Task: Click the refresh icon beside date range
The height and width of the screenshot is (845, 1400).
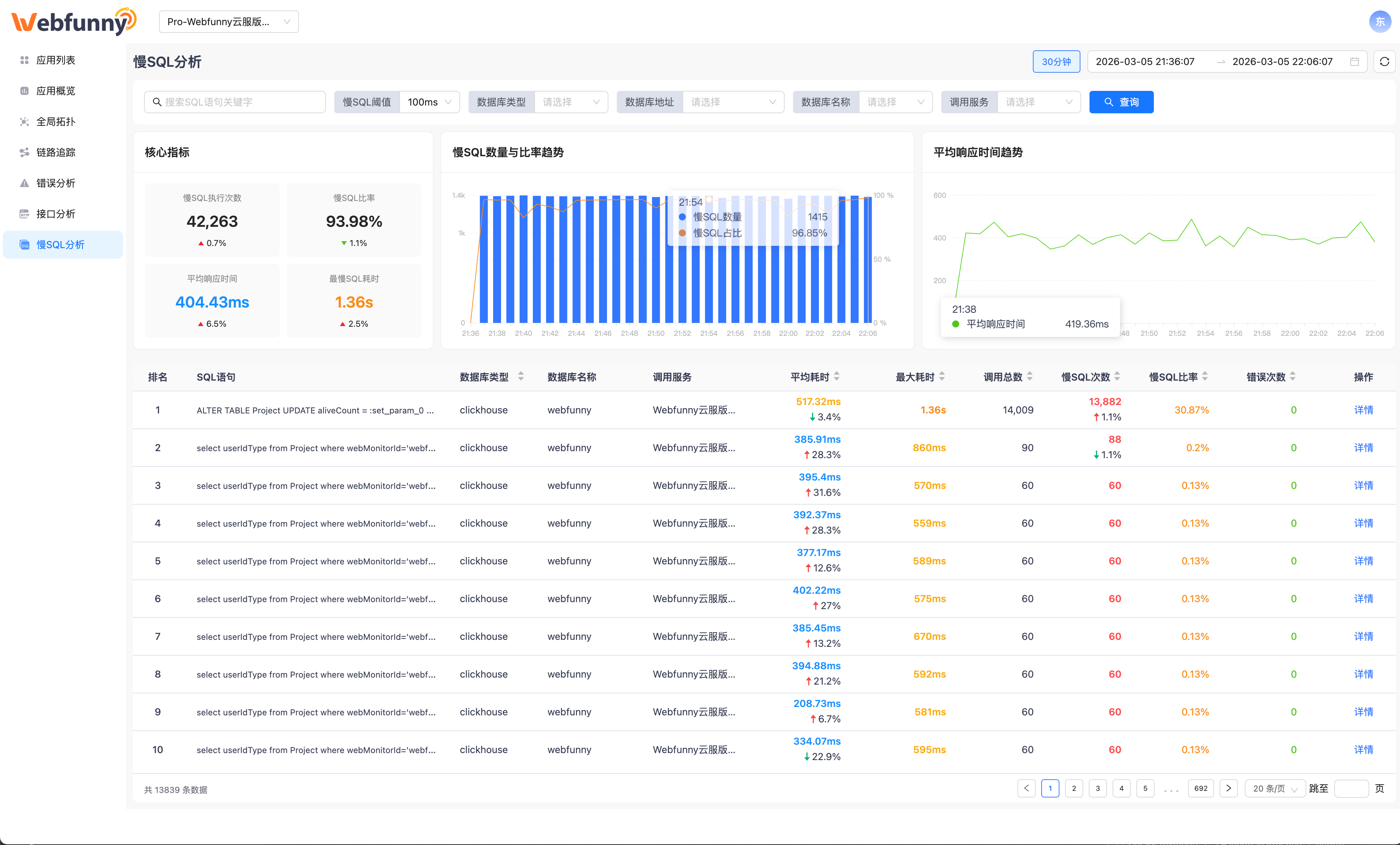Action: [1384, 62]
